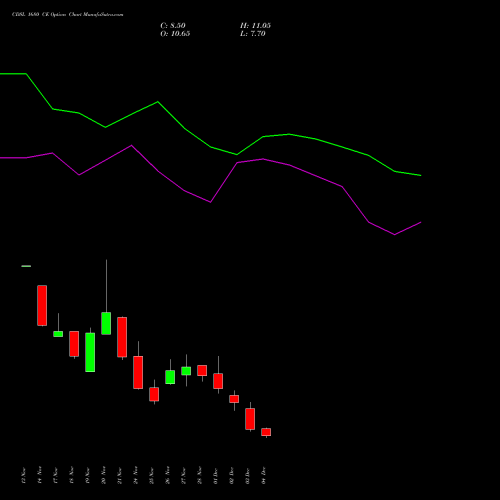
Task: Click the 14 Nov date label
Action: 39,475
